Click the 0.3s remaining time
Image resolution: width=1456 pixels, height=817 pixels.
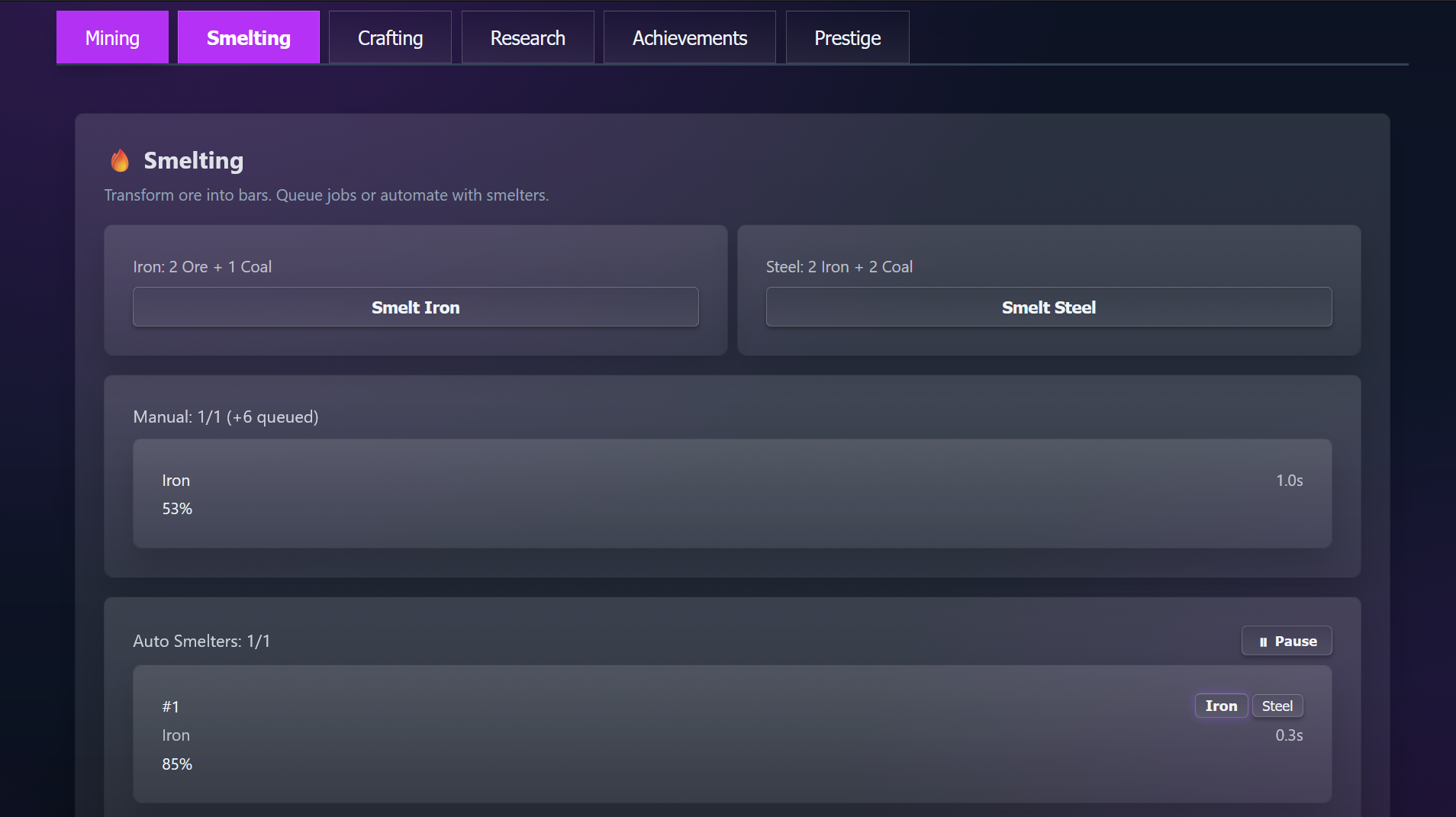pos(1290,735)
